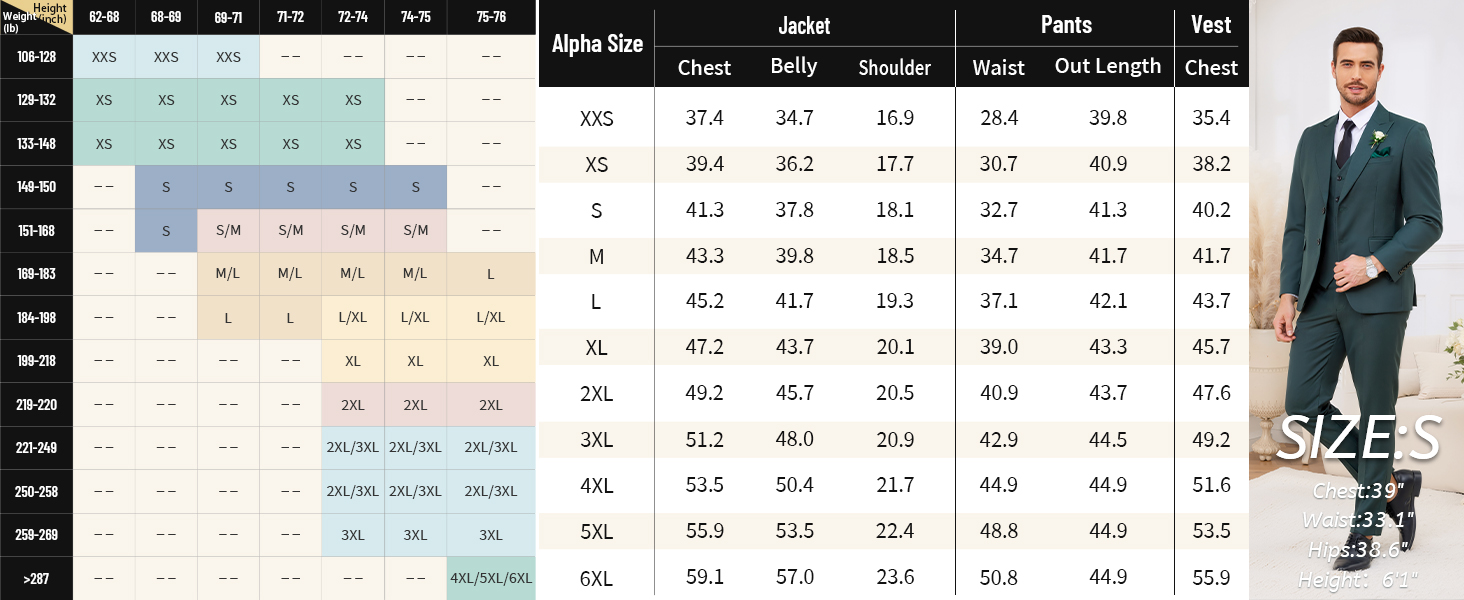Click the 106-128 weight row label
This screenshot has height=600, width=1464.
click(36, 57)
